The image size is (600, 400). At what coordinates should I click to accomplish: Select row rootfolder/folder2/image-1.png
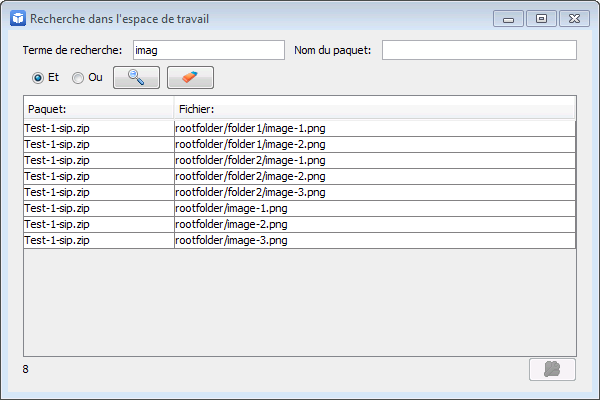300,160
